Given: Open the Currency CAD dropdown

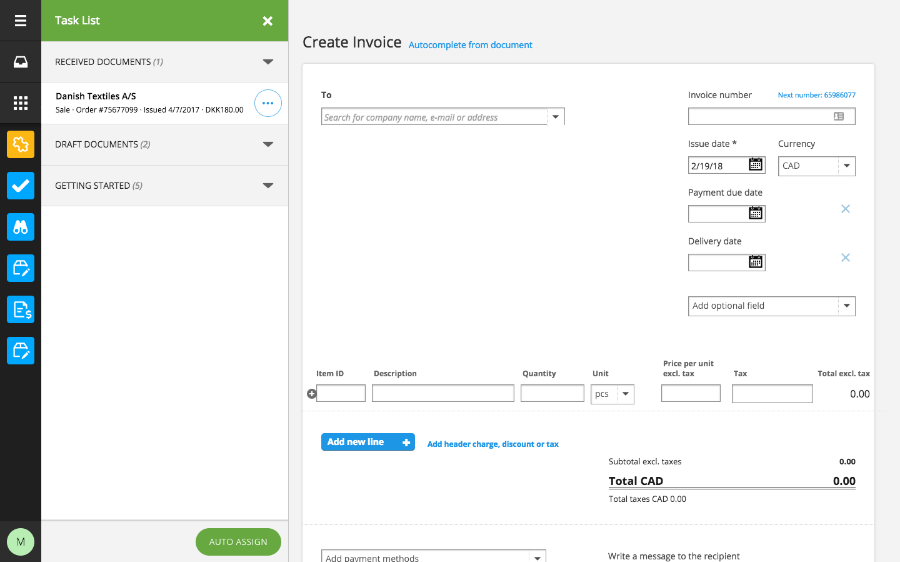Looking at the screenshot, I should pos(817,166).
